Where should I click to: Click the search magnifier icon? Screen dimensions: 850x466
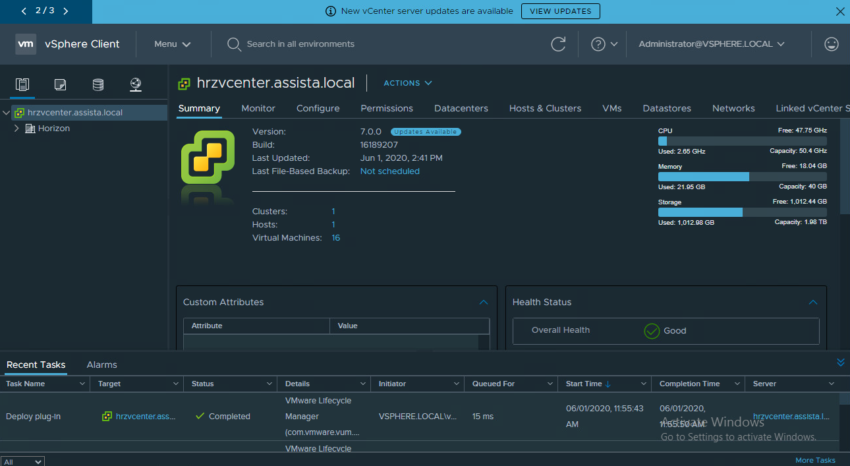click(x=234, y=44)
